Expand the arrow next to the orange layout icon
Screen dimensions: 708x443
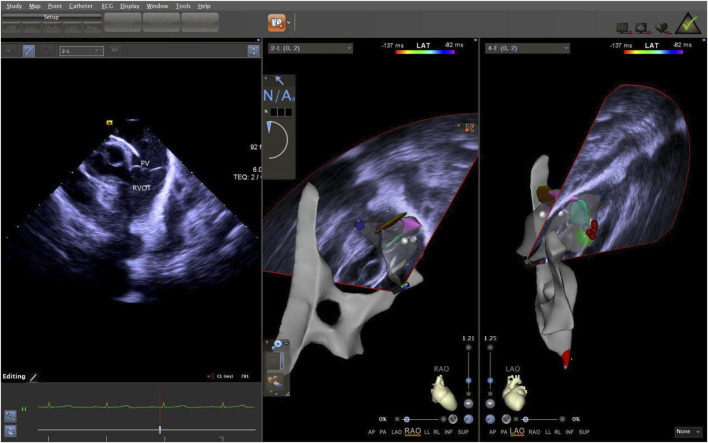(x=289, y=23)
